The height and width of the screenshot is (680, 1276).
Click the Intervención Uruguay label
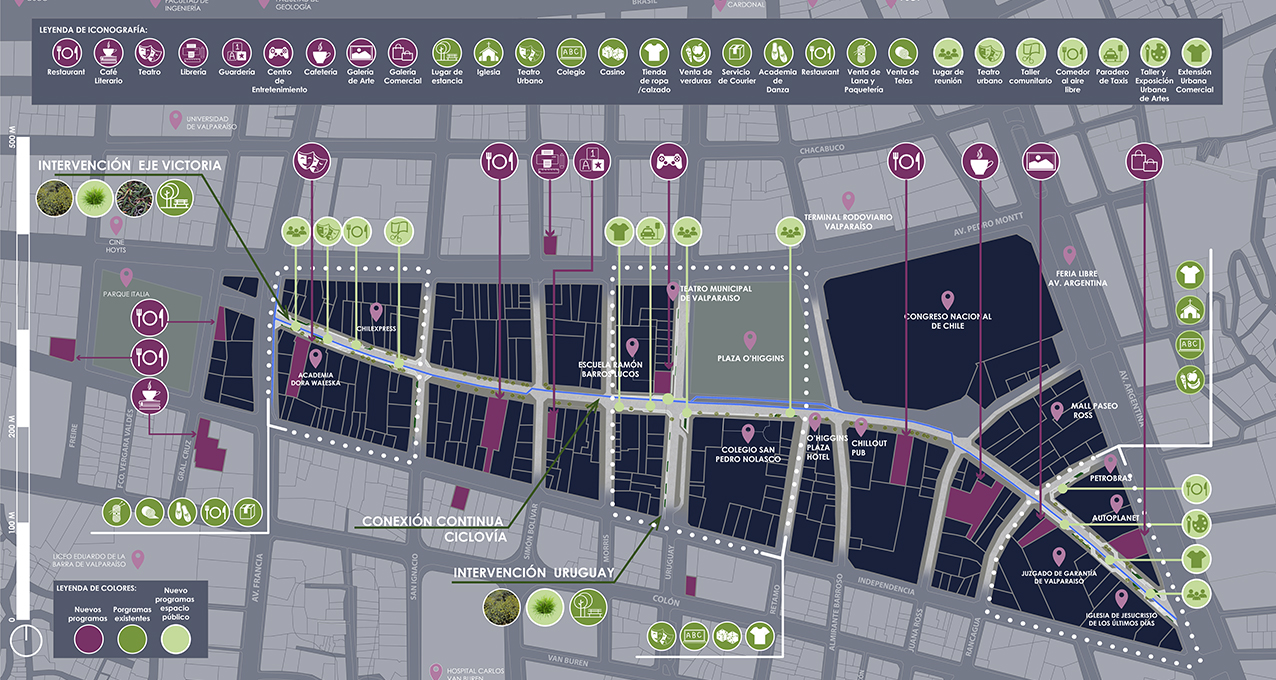click(533, 573)
